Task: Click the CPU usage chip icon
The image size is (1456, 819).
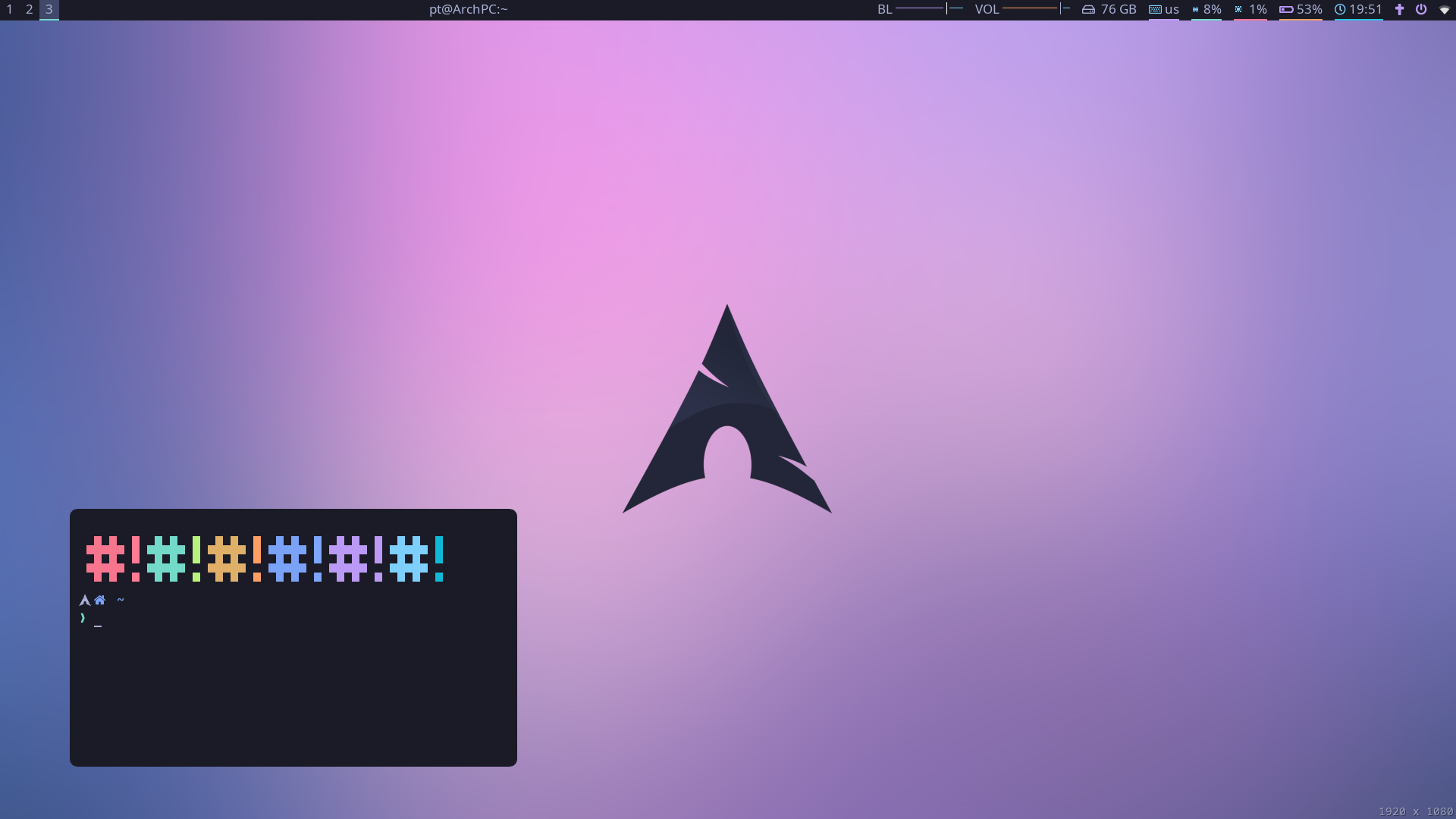Action: click(1238, 10)
